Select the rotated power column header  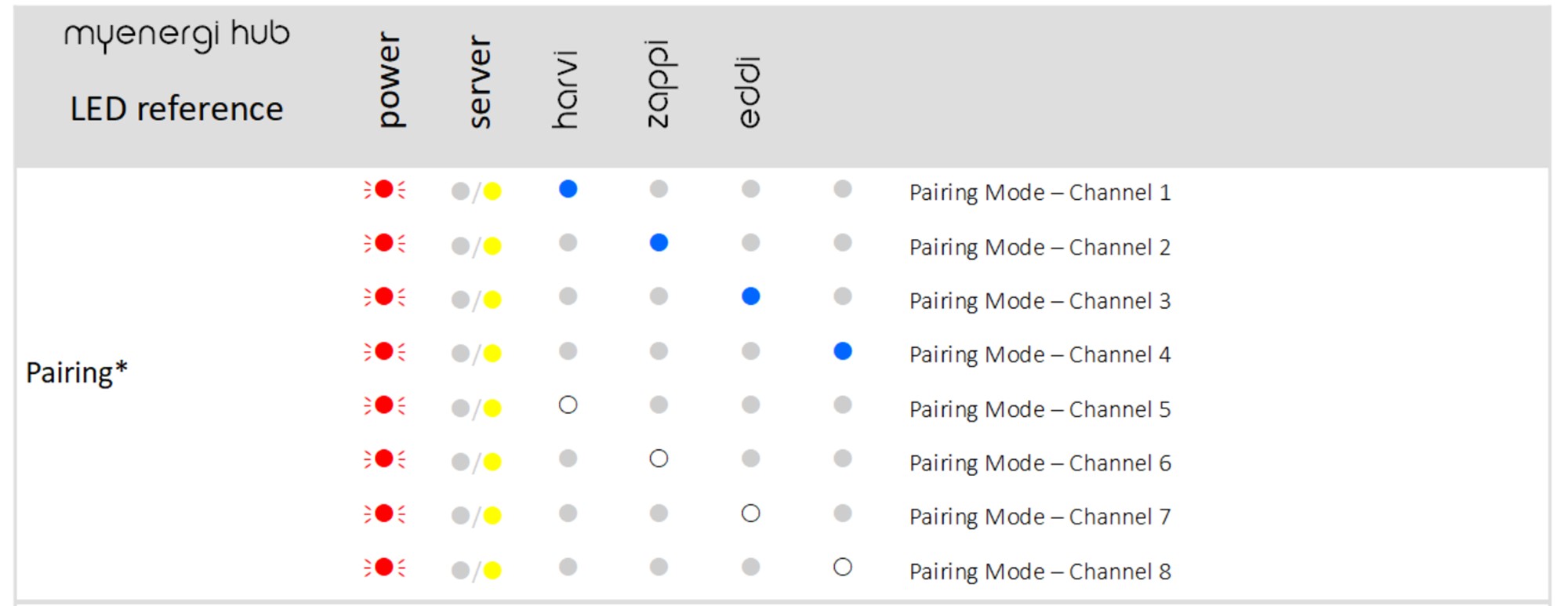click(x=390, y=79)
